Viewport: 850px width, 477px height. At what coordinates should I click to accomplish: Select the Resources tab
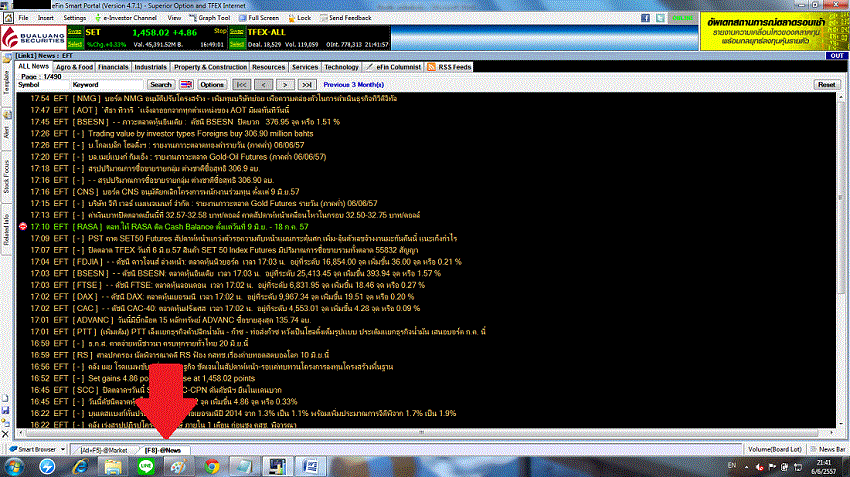[268, 67]
